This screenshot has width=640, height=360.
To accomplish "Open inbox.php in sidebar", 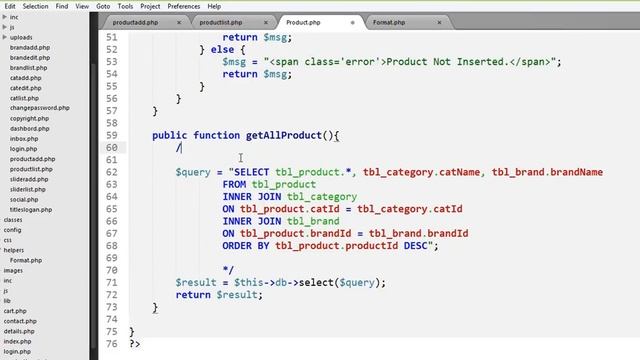I will tap(24, 139).
